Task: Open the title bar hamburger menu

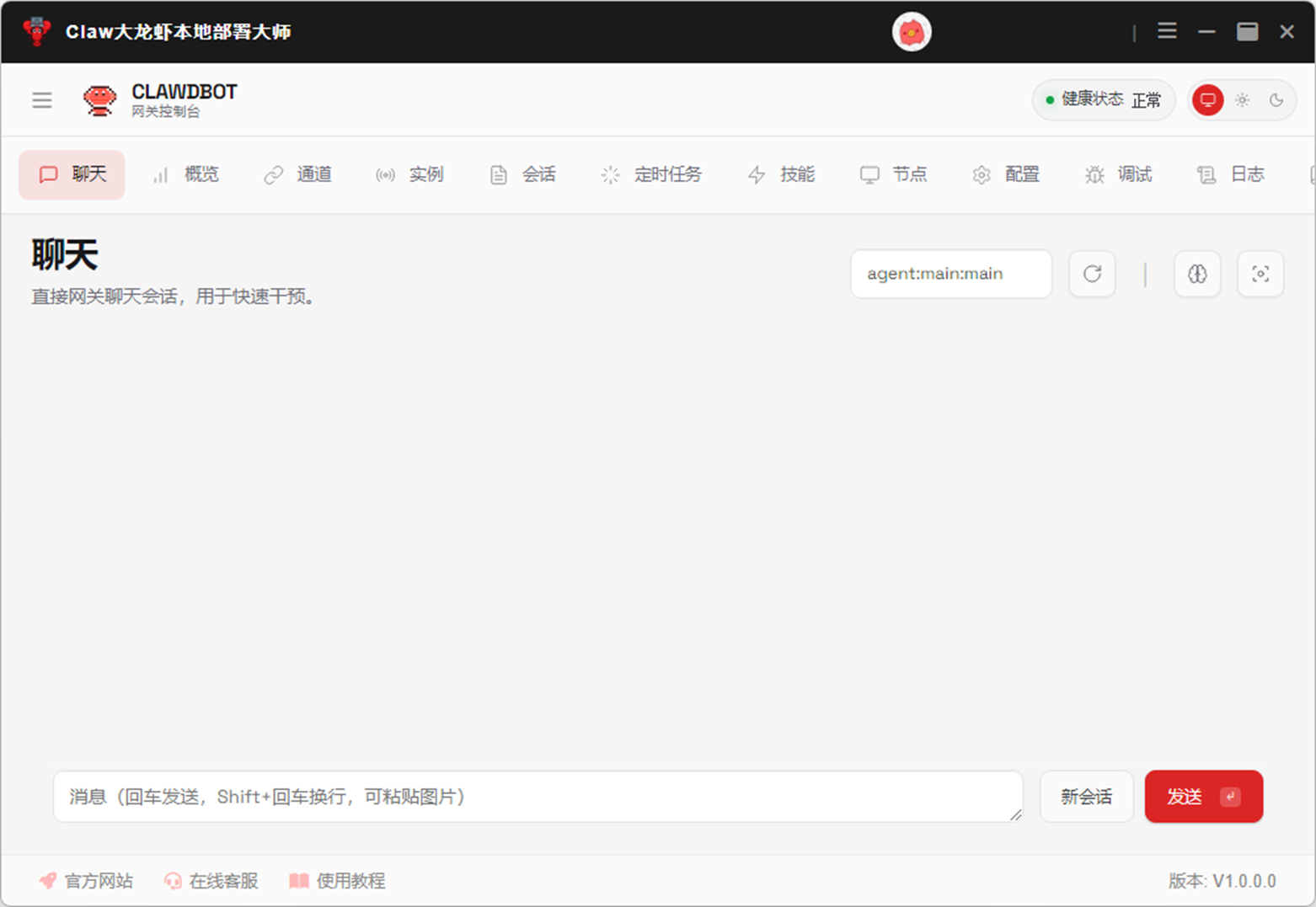Action: click(x=1167, y=31)
